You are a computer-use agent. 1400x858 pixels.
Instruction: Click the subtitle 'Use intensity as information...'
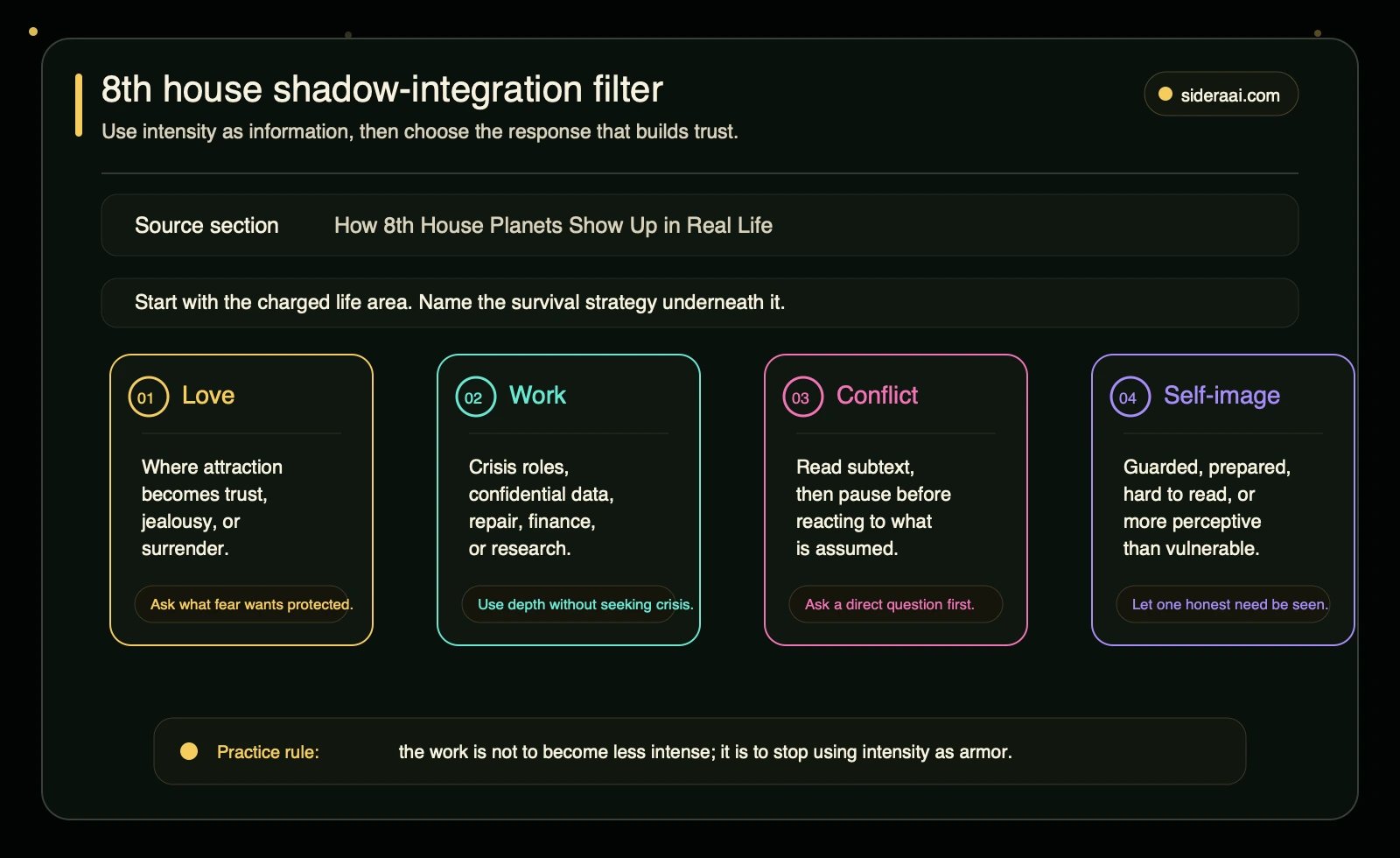tap(420, 131)
